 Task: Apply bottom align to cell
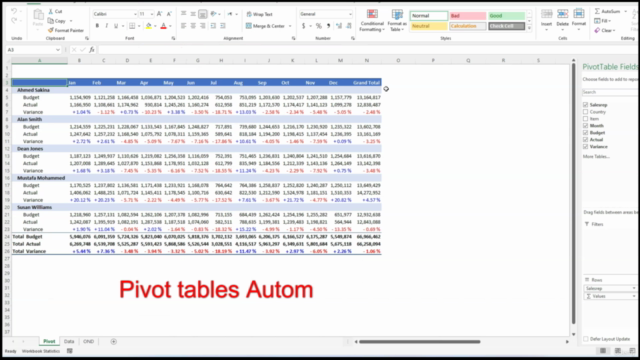(x=202, y=14)
